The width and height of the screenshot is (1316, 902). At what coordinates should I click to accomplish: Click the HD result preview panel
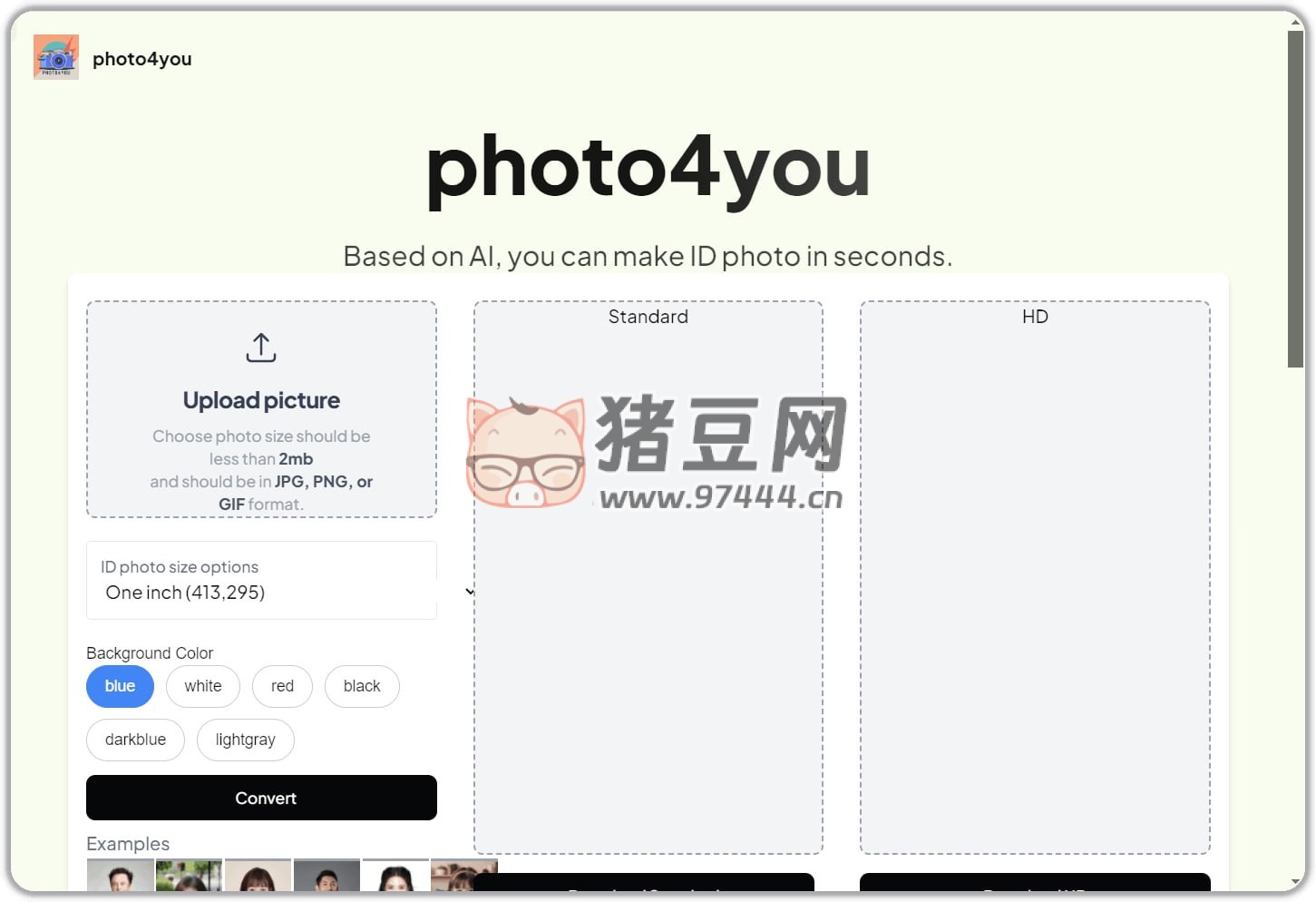pyautogui.click(x=1035, y=577)
